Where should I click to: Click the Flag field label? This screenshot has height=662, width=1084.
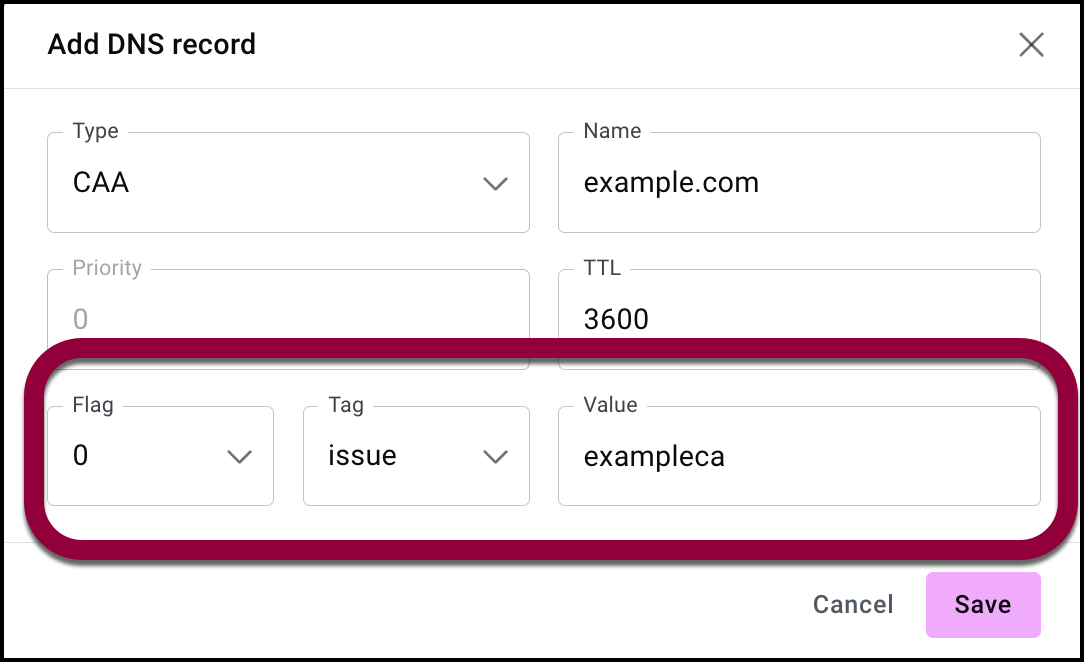93,405
